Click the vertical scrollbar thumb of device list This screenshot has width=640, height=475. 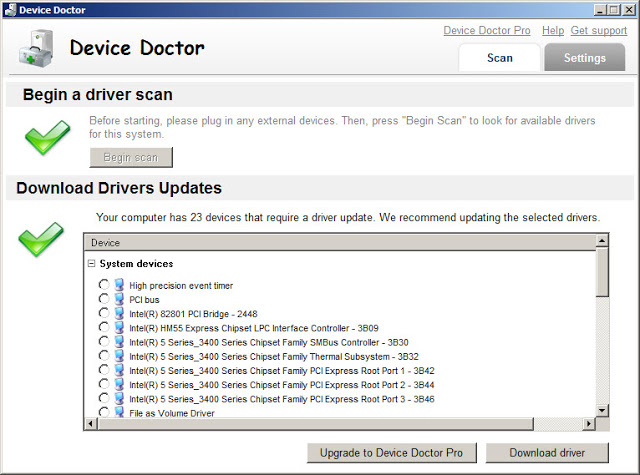click(x=602, y=272)
